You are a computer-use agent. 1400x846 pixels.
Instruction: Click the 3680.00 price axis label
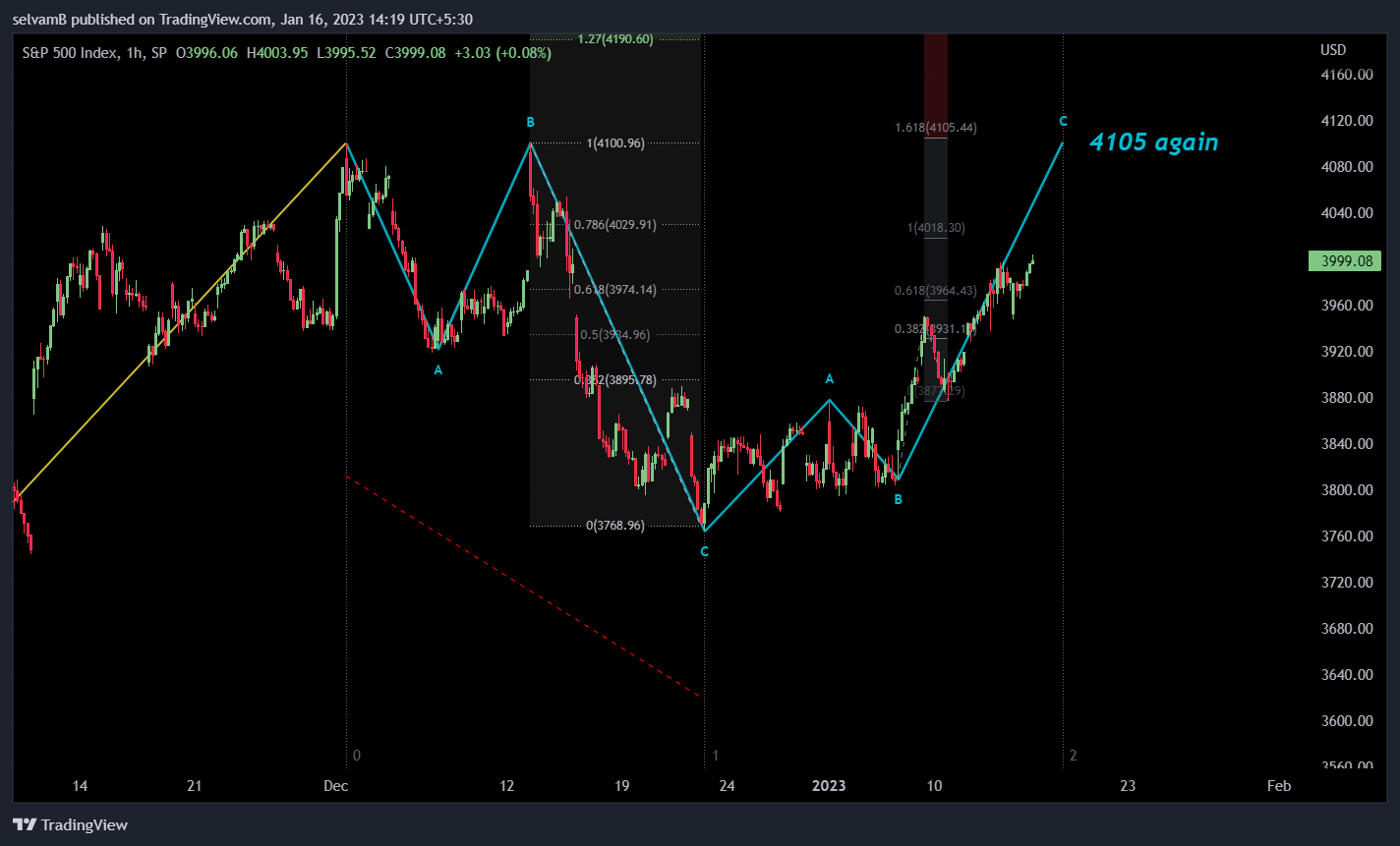[x=1347, y=629]
